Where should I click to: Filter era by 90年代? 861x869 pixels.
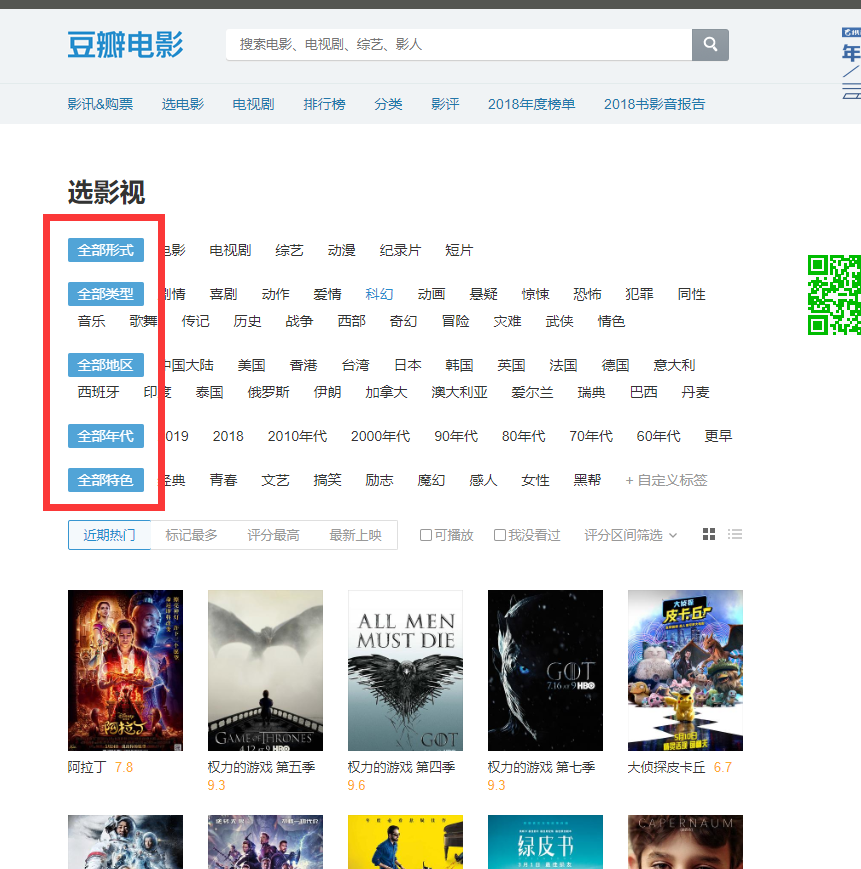pos(456,436)
